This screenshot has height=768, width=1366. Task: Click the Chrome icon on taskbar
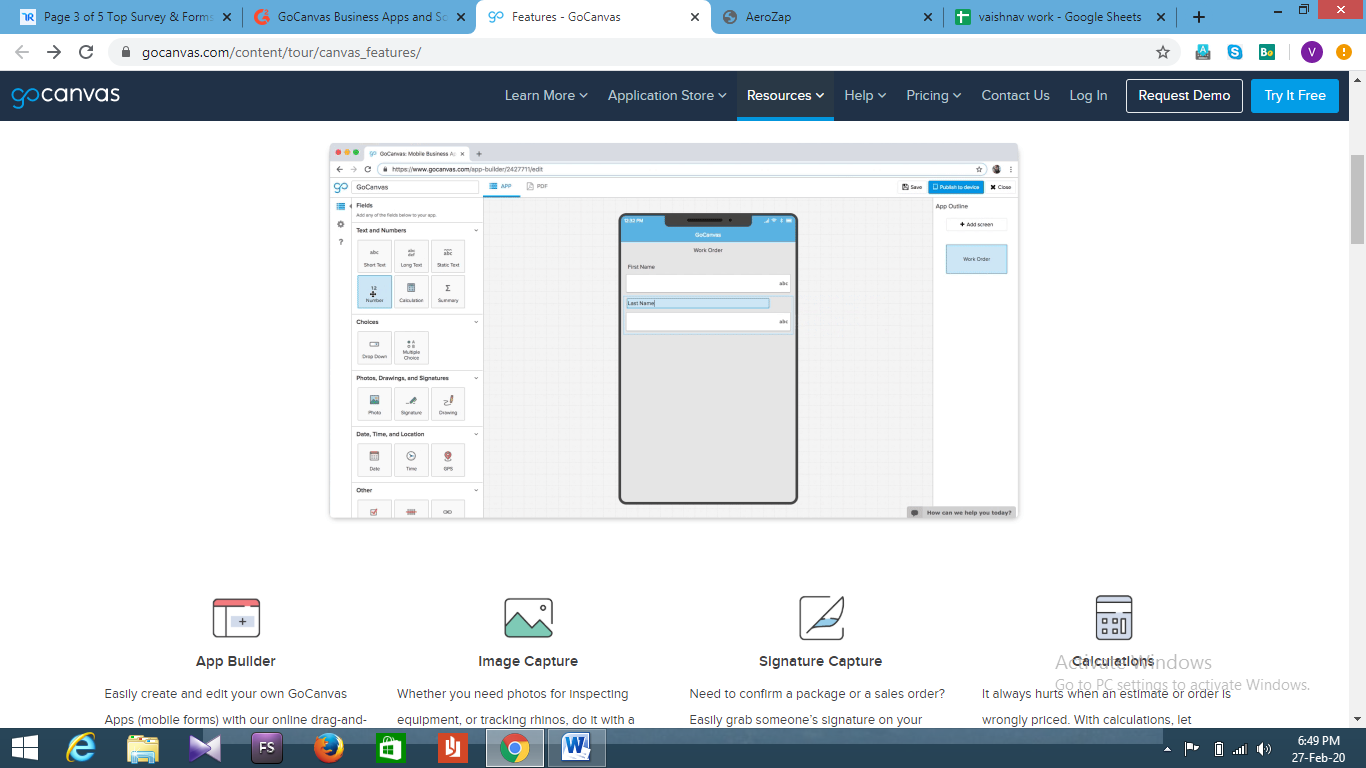click(515, 748)
